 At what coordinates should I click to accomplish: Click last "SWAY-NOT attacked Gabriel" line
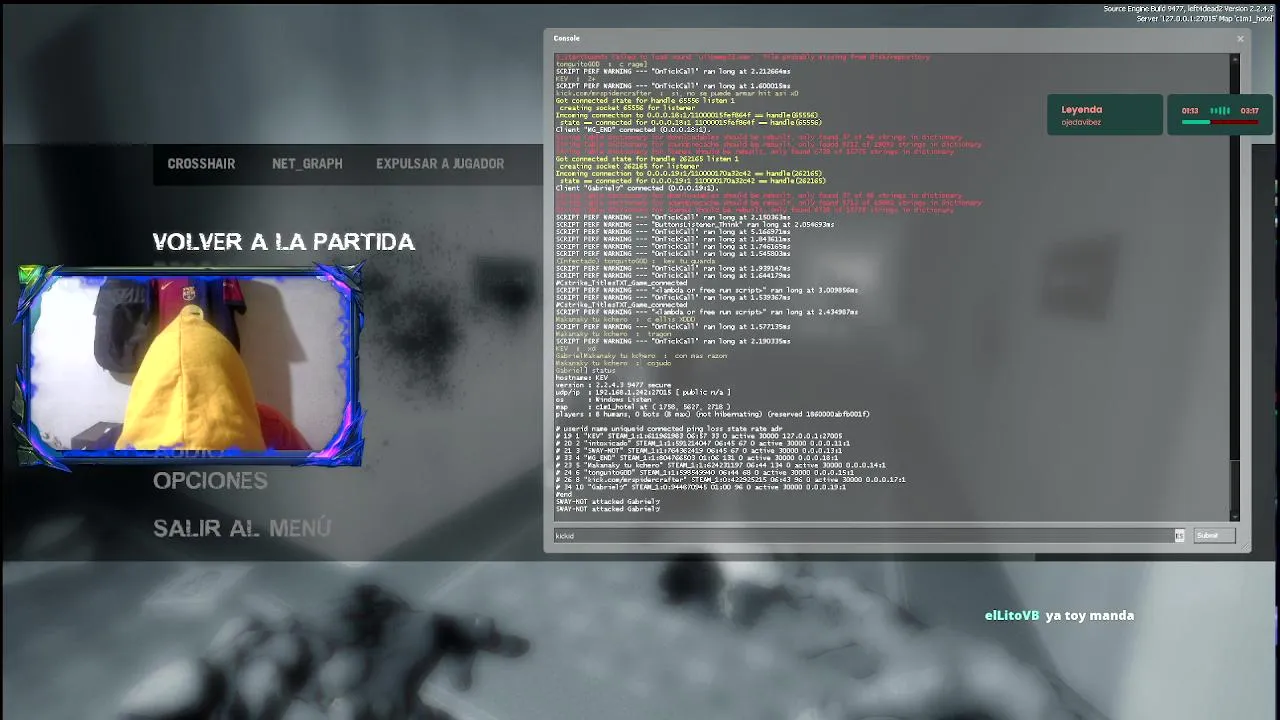[x=608, y=509]
